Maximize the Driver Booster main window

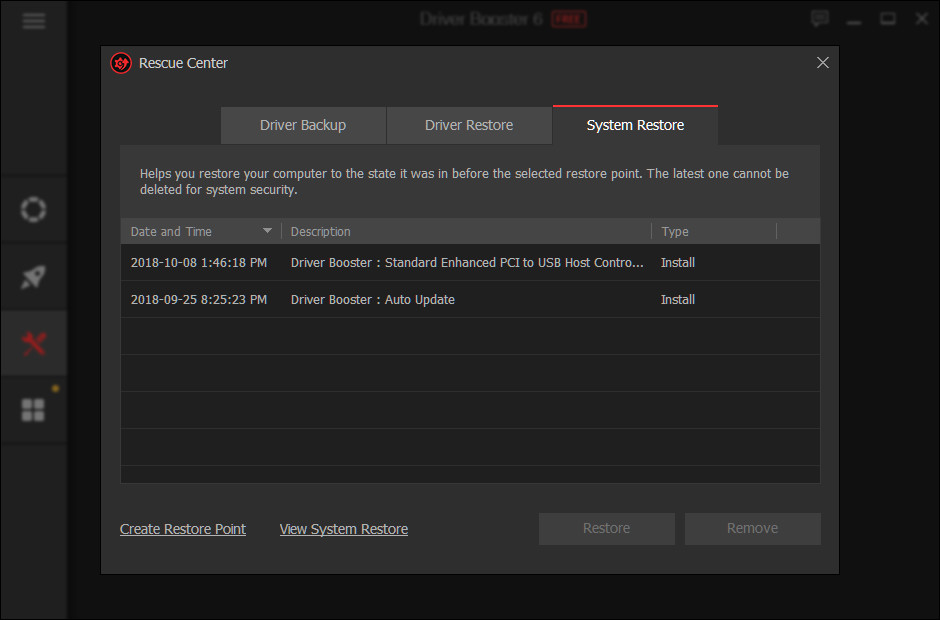coord(888,19)
